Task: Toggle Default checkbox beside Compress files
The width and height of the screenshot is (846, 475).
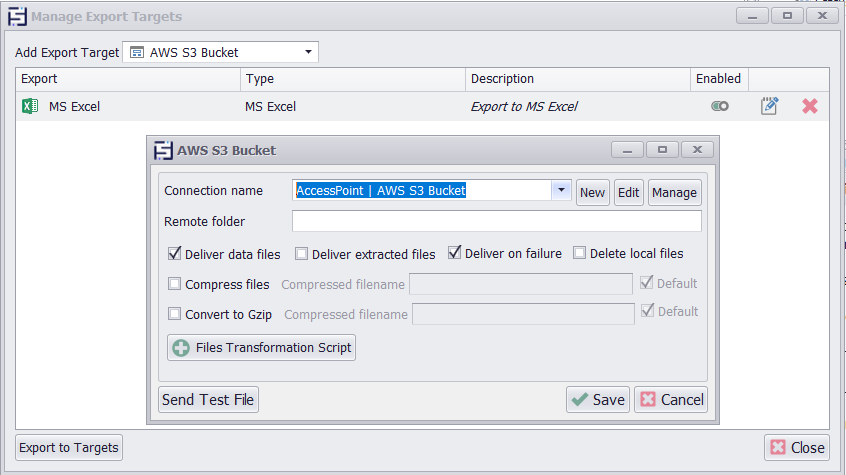Action: [646, 283]
